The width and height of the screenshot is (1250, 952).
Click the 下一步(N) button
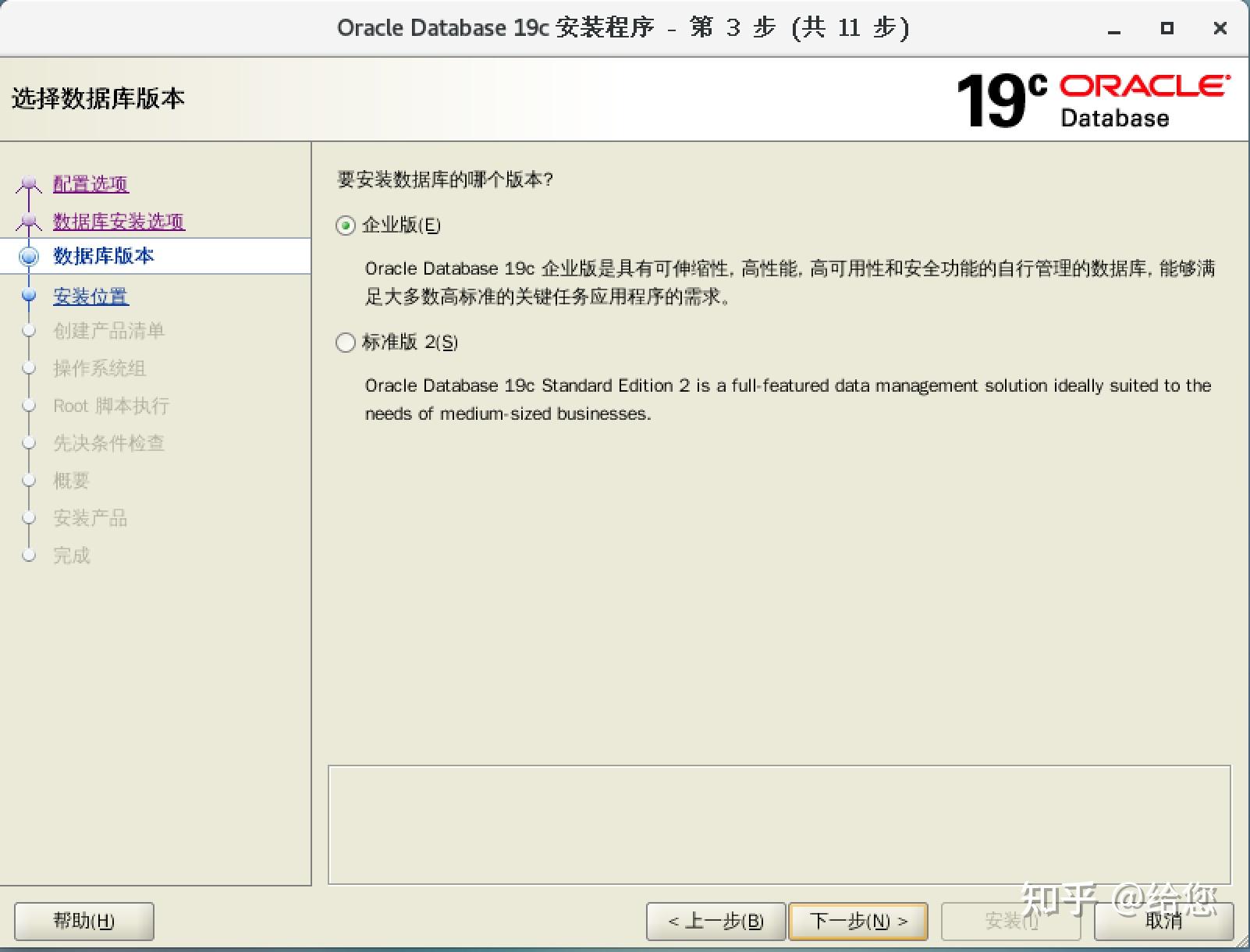(x=858, y=921)
